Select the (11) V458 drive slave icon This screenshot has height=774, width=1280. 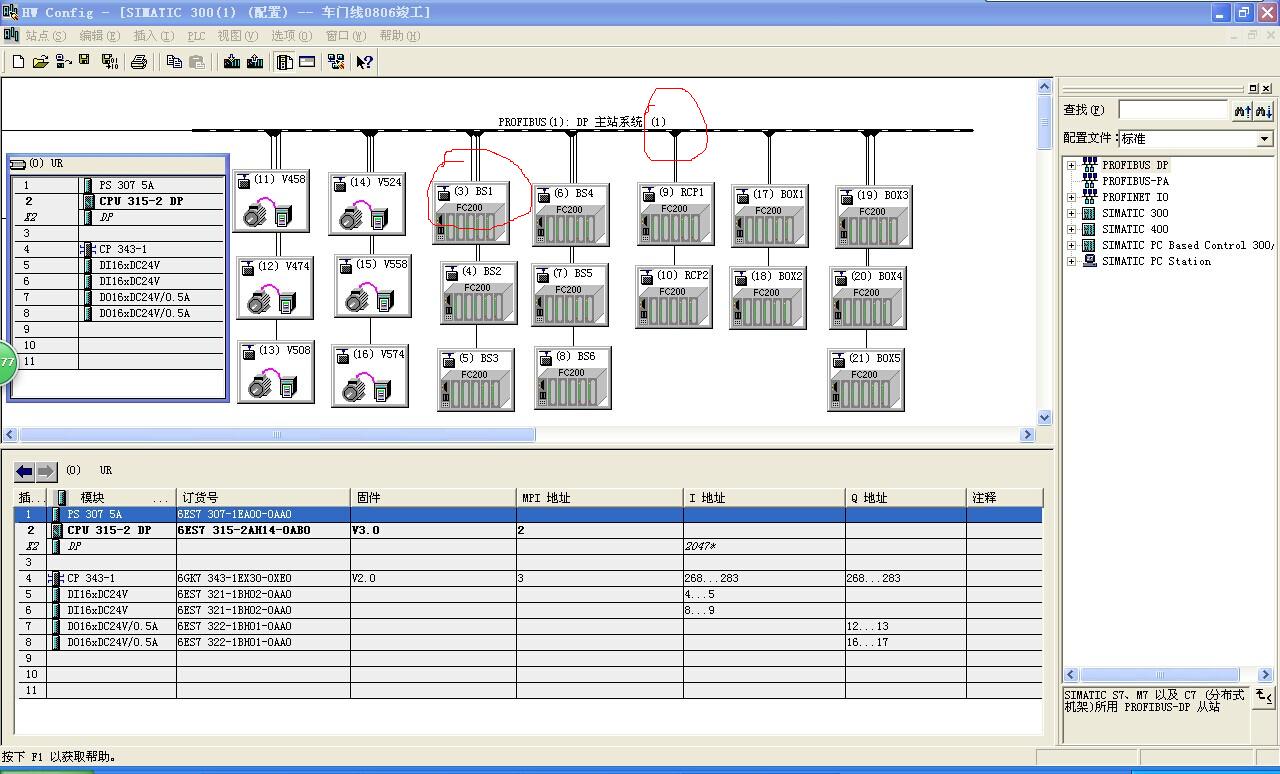tap(271, 201)
